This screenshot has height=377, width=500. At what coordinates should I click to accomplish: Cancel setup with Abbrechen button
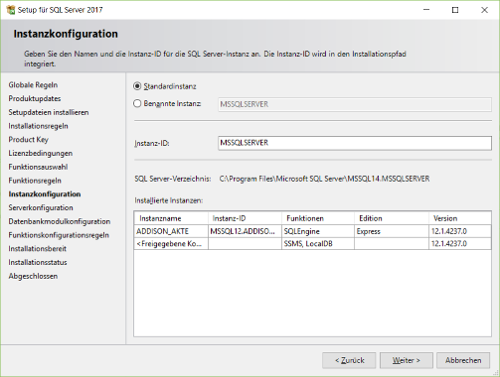[463, 360]
